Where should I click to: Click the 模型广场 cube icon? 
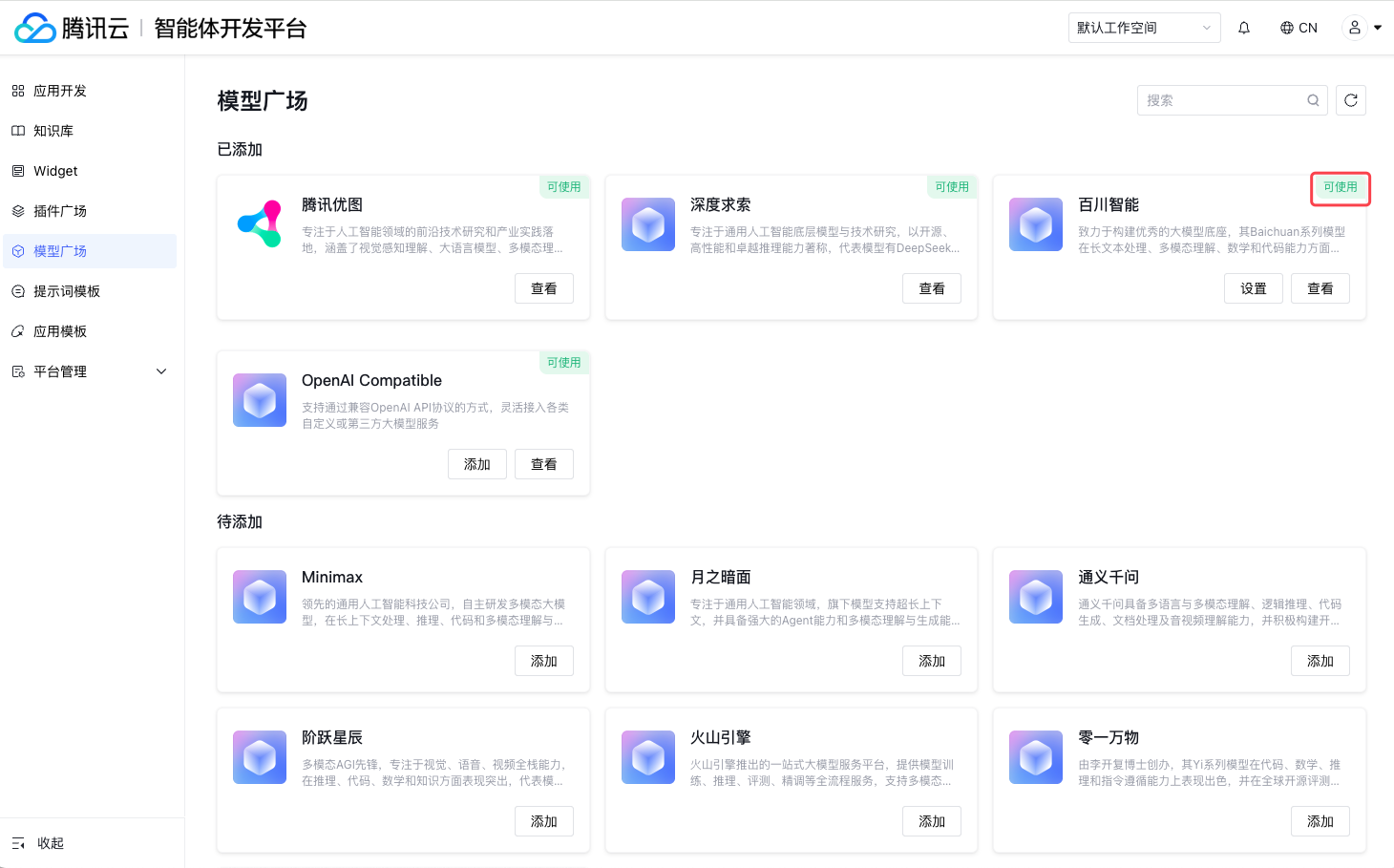(18, 251)
